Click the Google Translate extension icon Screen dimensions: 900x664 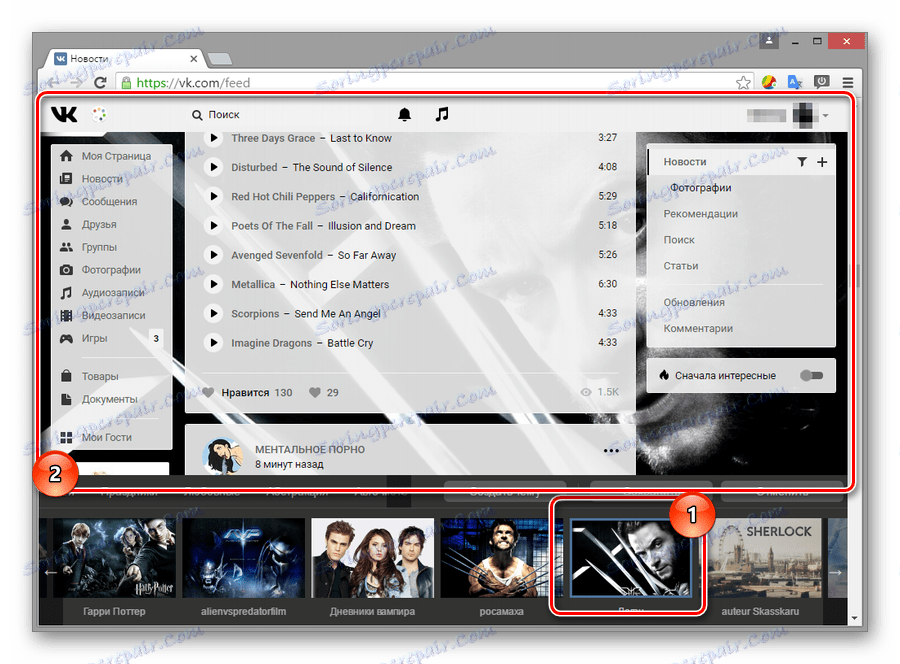pos(795,83)
